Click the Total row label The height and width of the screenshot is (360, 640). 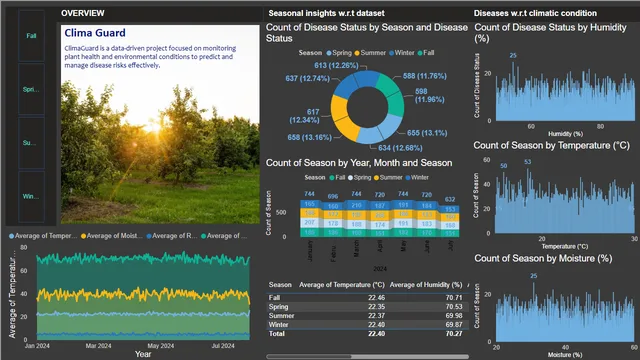(x=276, y=334)
